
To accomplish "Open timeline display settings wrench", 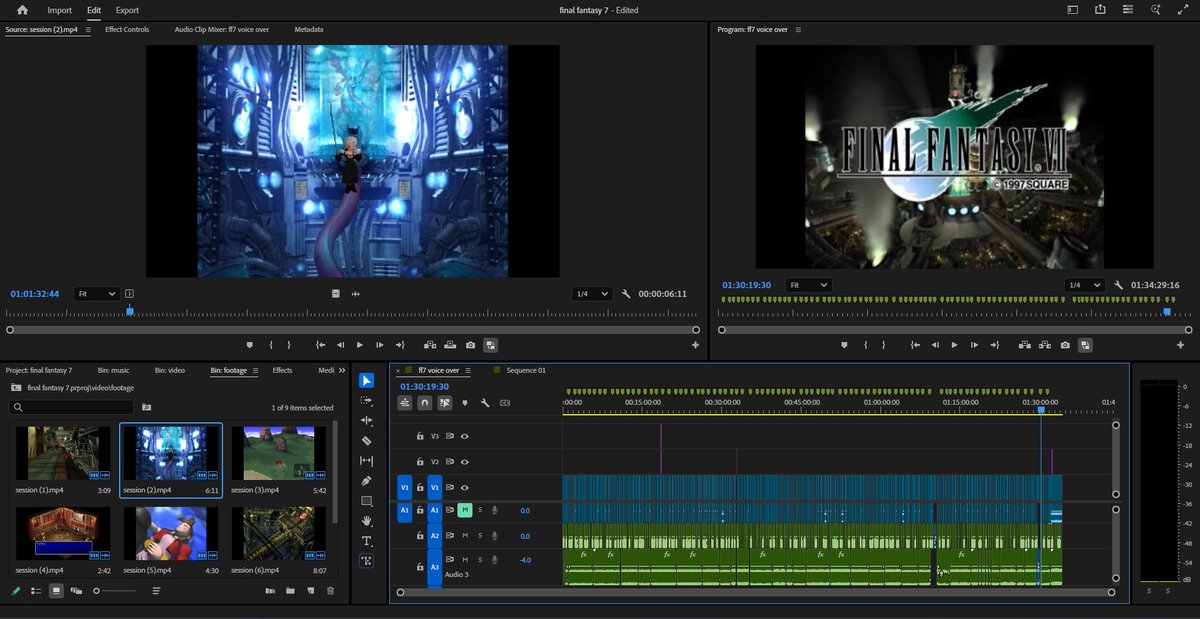I will click(484, 403).
